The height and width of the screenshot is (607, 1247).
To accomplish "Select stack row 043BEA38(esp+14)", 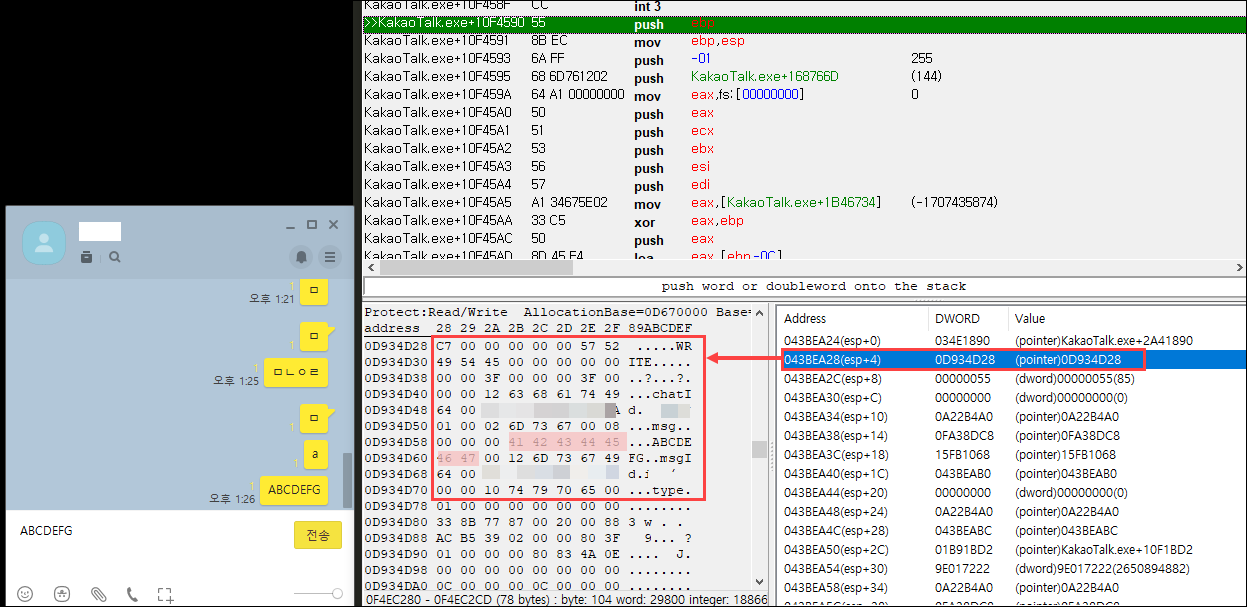I will 1012,435.
